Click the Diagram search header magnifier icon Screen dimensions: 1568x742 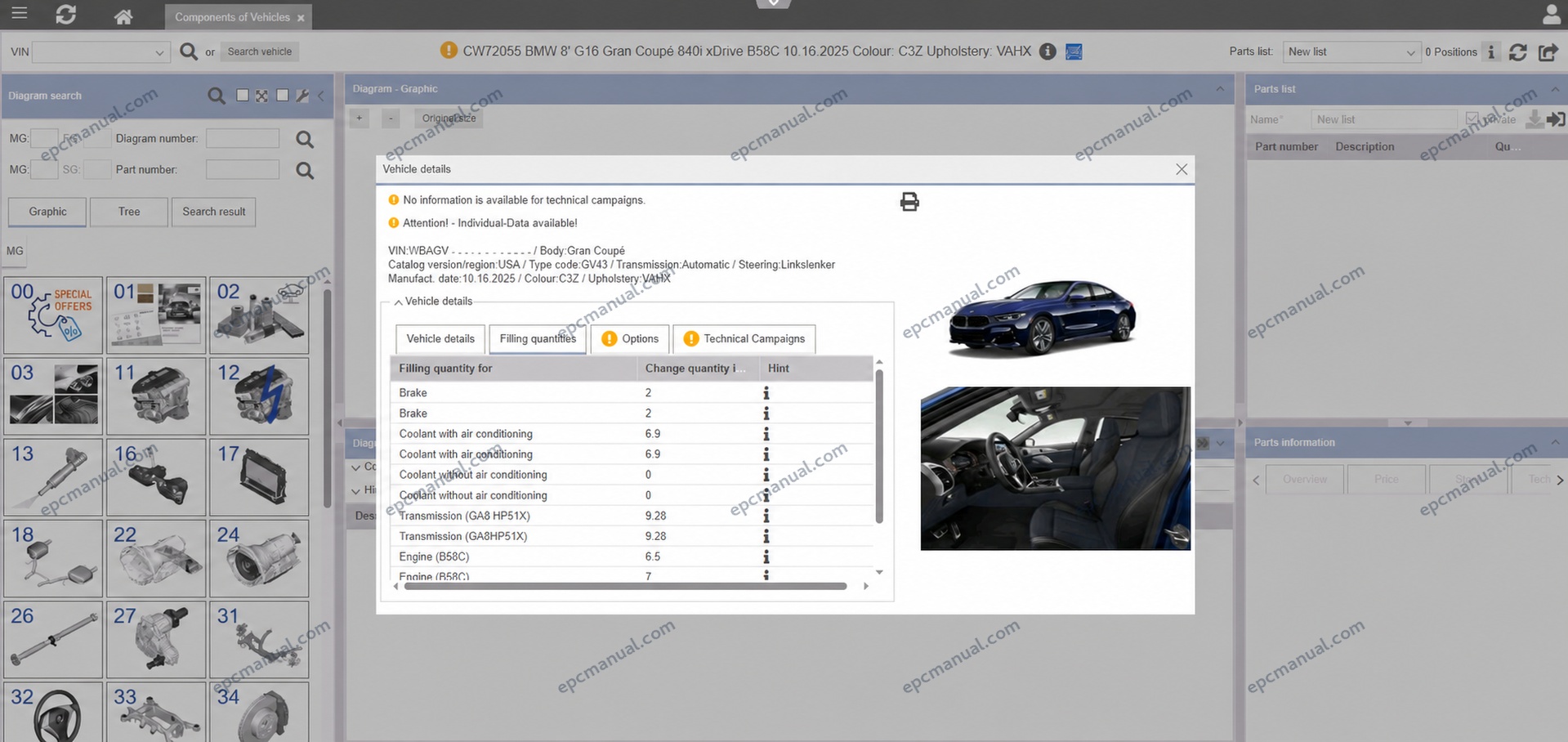point(217,96)
